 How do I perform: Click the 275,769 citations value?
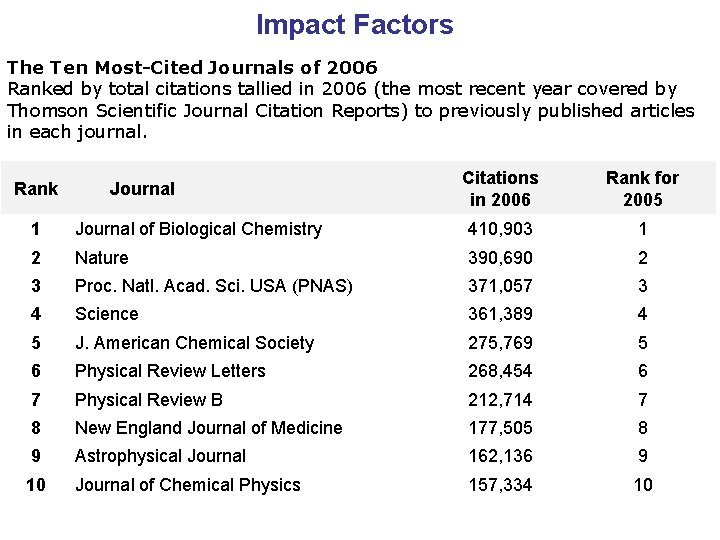point(500,343)
